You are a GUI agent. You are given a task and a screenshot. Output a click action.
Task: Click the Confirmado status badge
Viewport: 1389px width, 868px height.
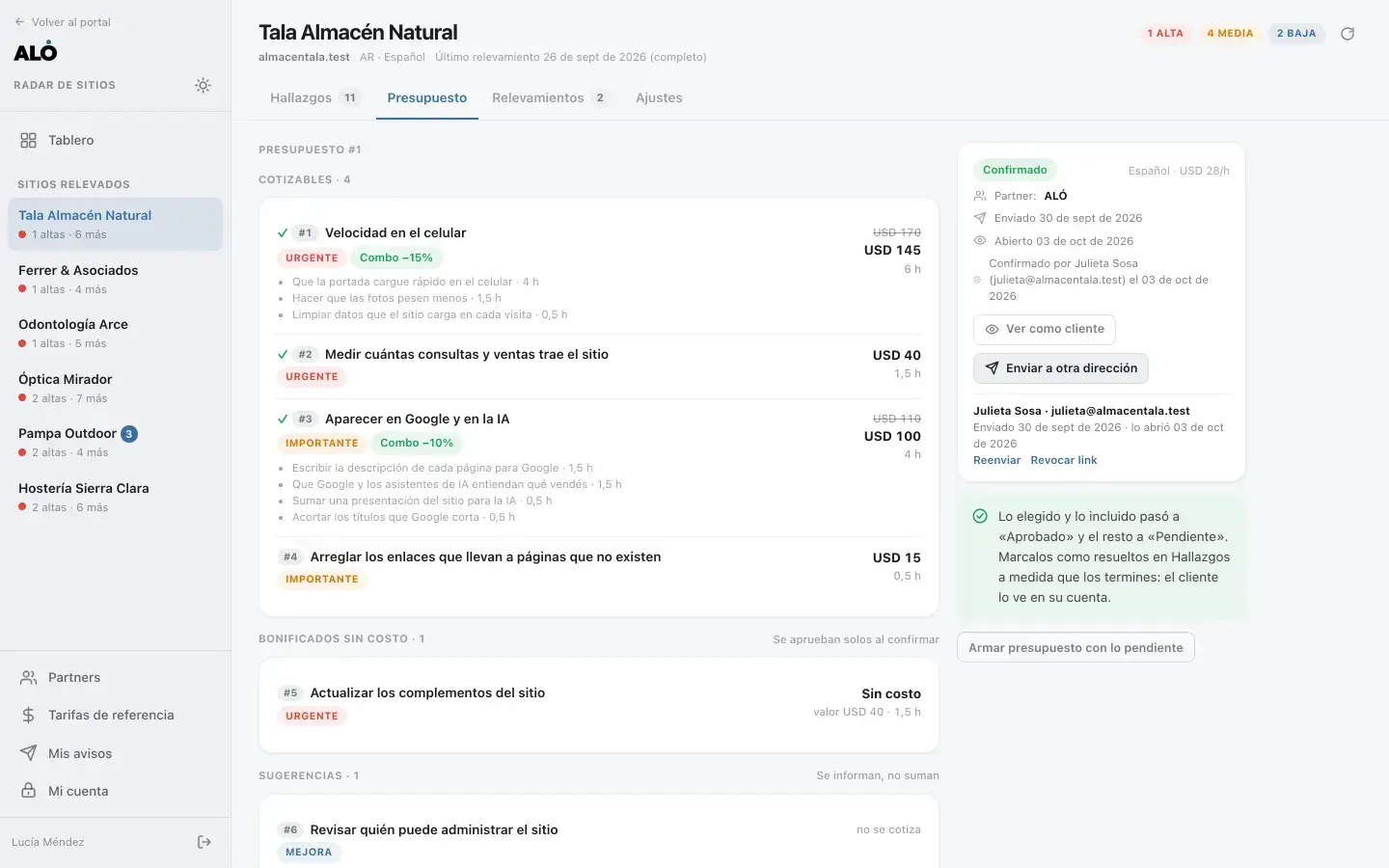[x=1015, y=171]
